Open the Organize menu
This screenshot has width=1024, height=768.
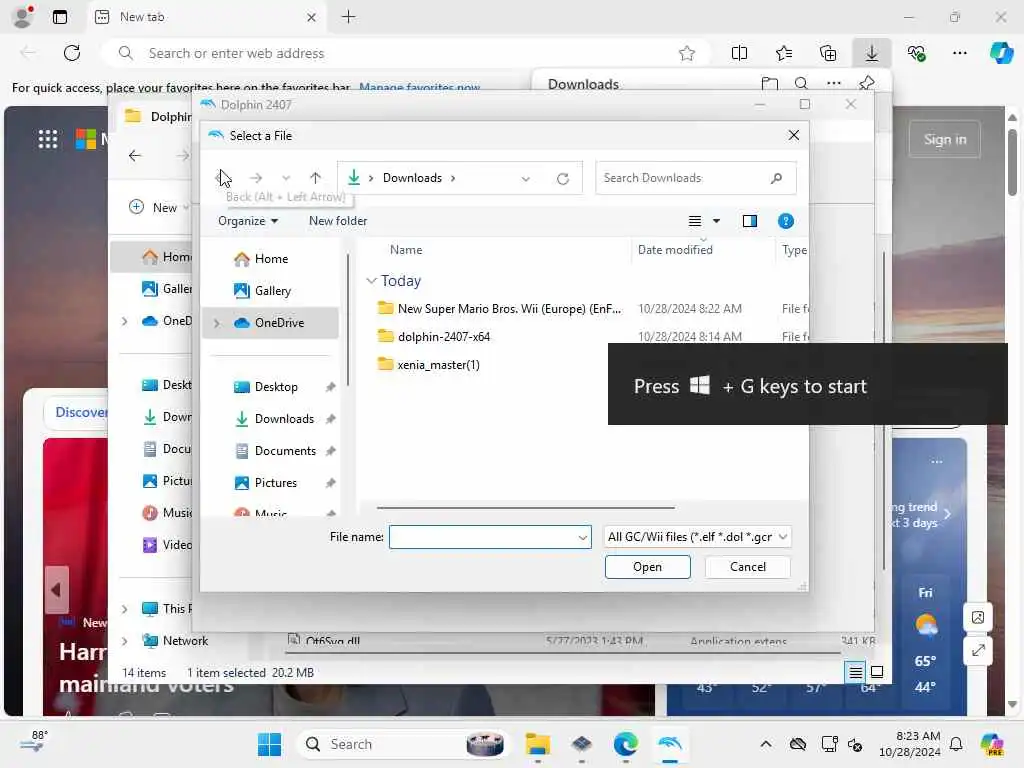(x=248, y=221)
